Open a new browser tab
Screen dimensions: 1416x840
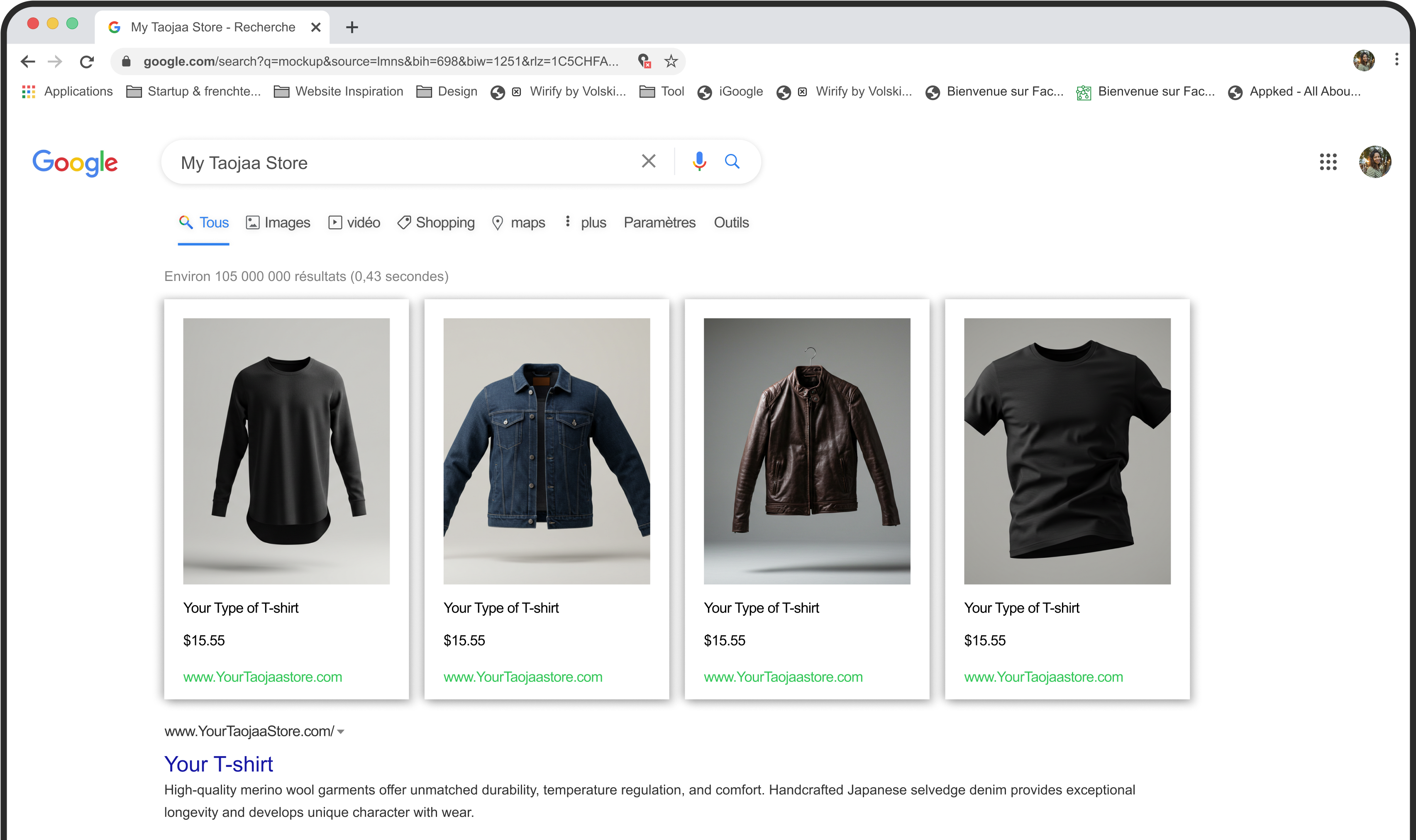352,27
